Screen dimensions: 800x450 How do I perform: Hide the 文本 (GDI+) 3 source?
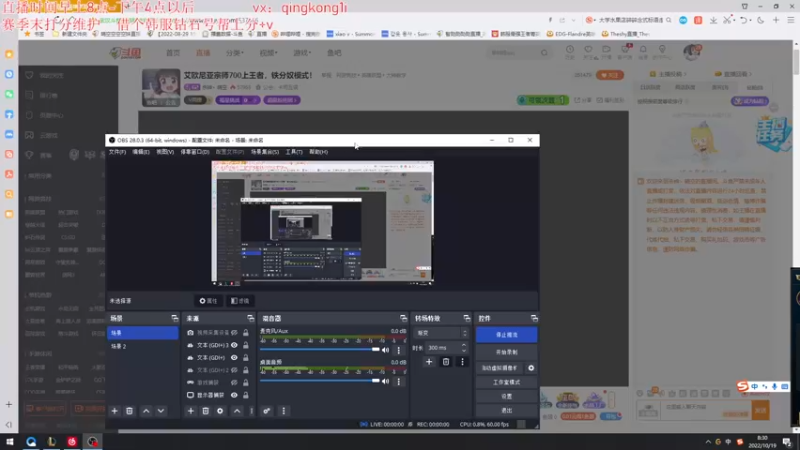point(234,345)
